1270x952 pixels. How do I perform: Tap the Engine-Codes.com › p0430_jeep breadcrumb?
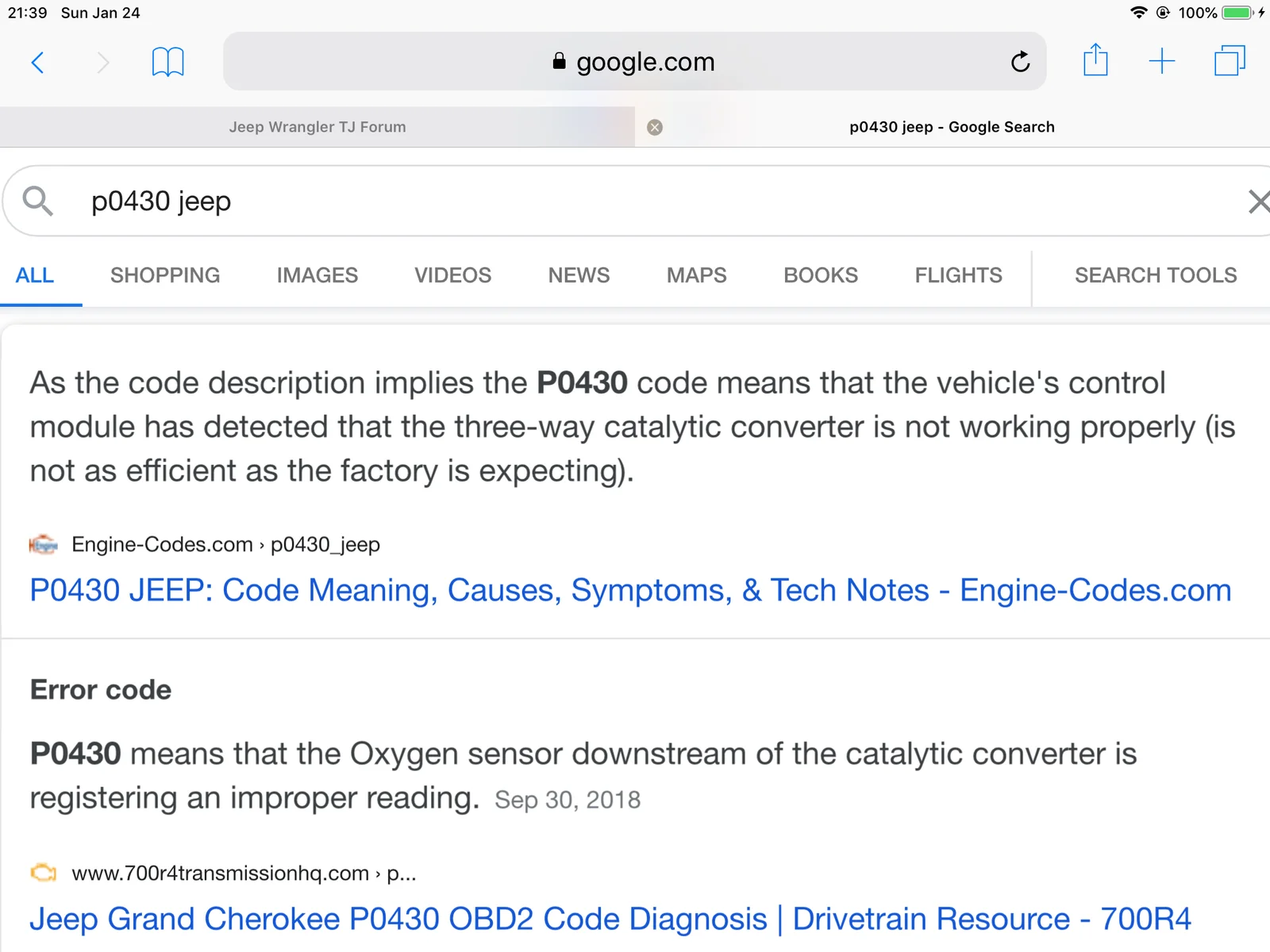click(226, 544)
